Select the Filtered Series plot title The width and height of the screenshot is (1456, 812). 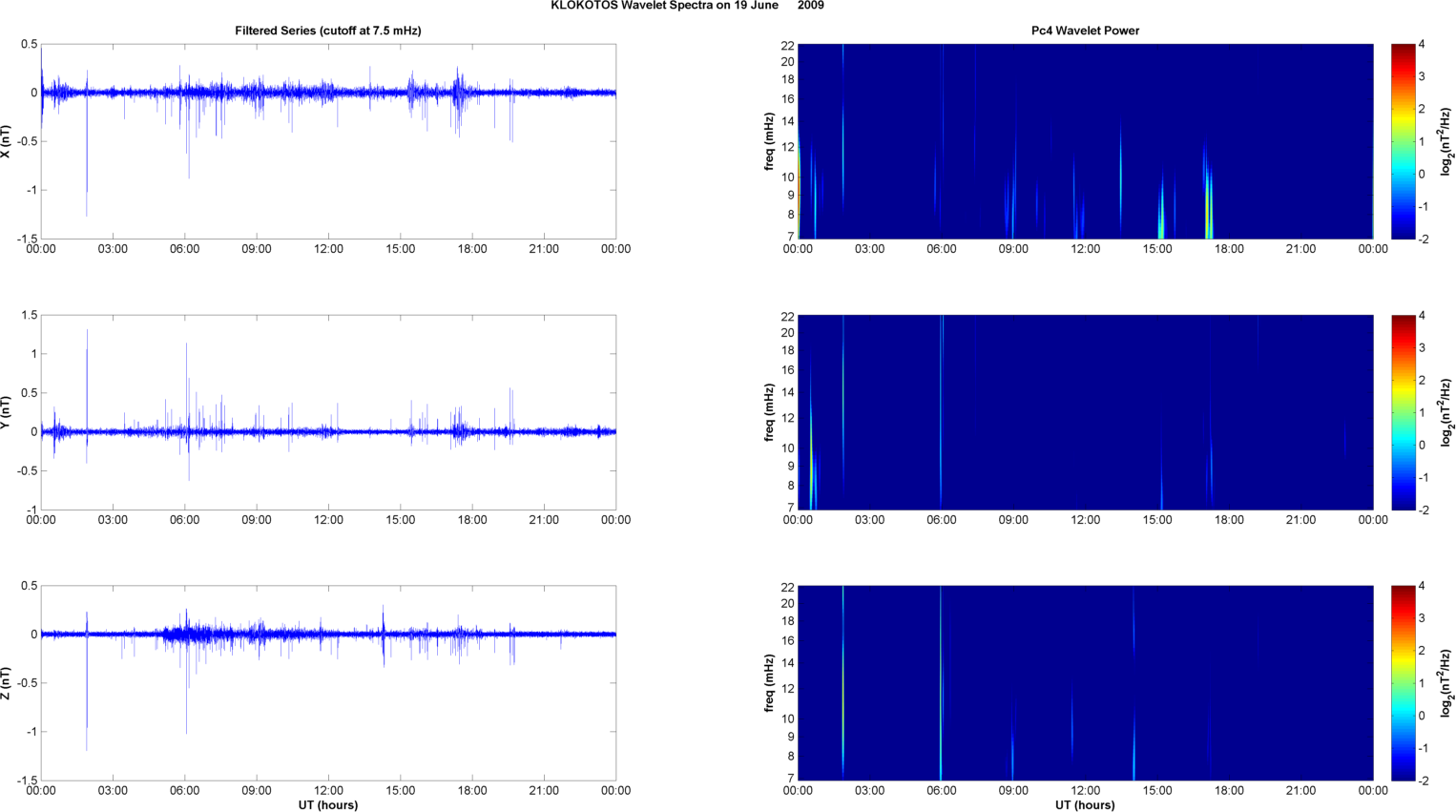coord(327,31)
